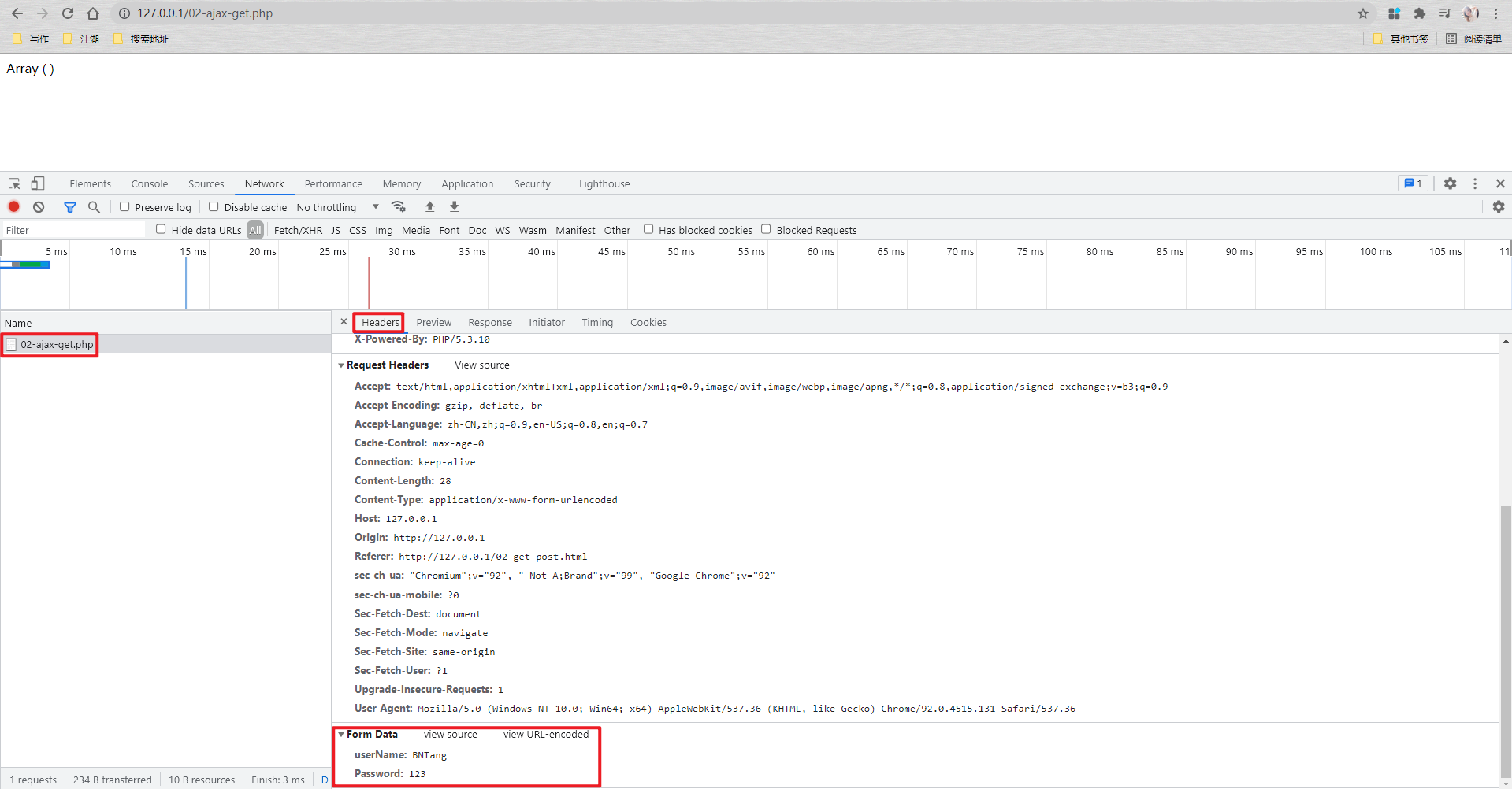Toggle the network filter funnel

click(70, 207)
